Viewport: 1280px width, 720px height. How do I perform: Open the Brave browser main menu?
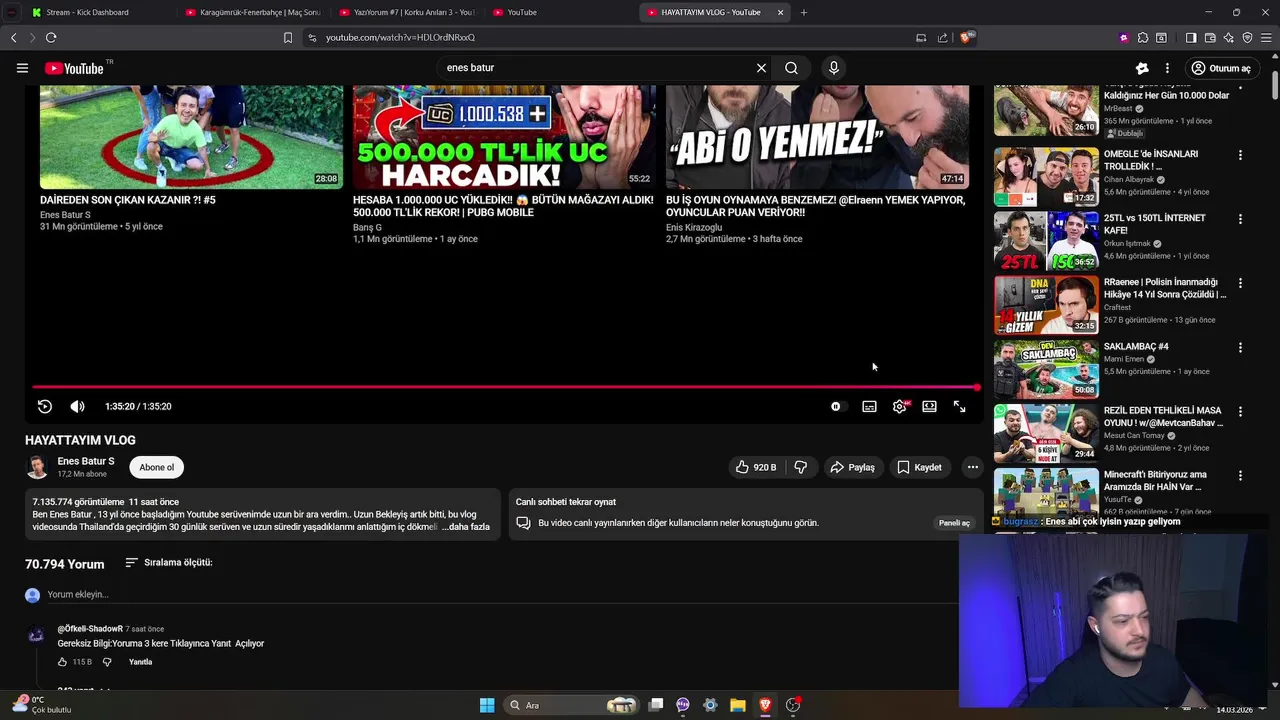tap(1267, 38)
